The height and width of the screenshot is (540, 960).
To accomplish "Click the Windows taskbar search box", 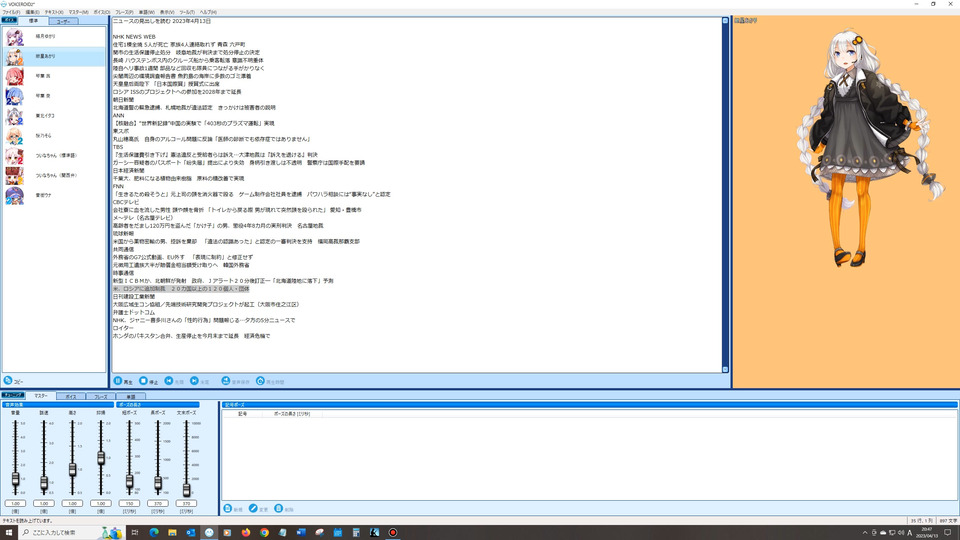I will (72, 533).
